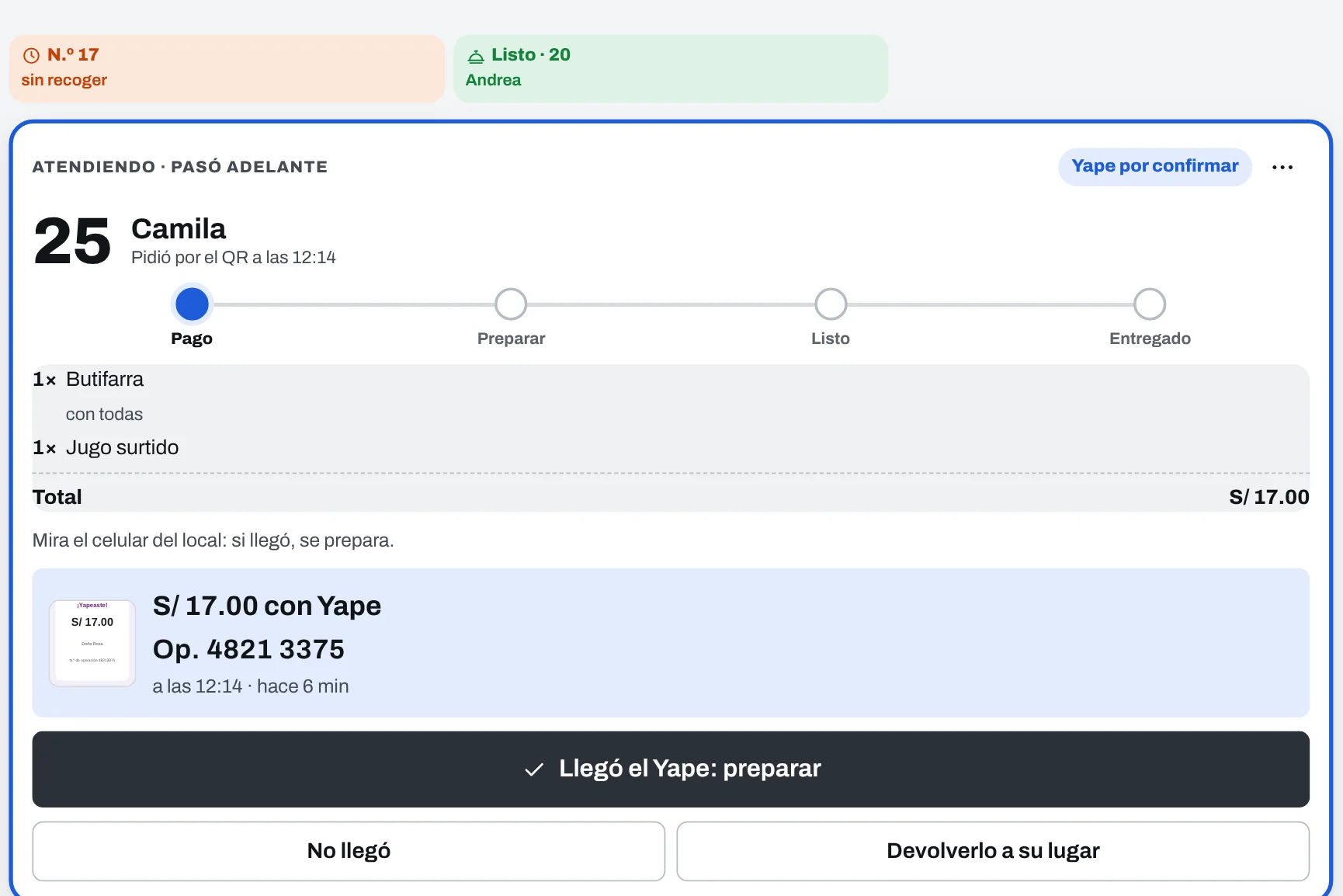Image resolution: width=1343 pixels, height=896 pixels.
Task: Select the Entregado step circle
Action: (1150, 304)
